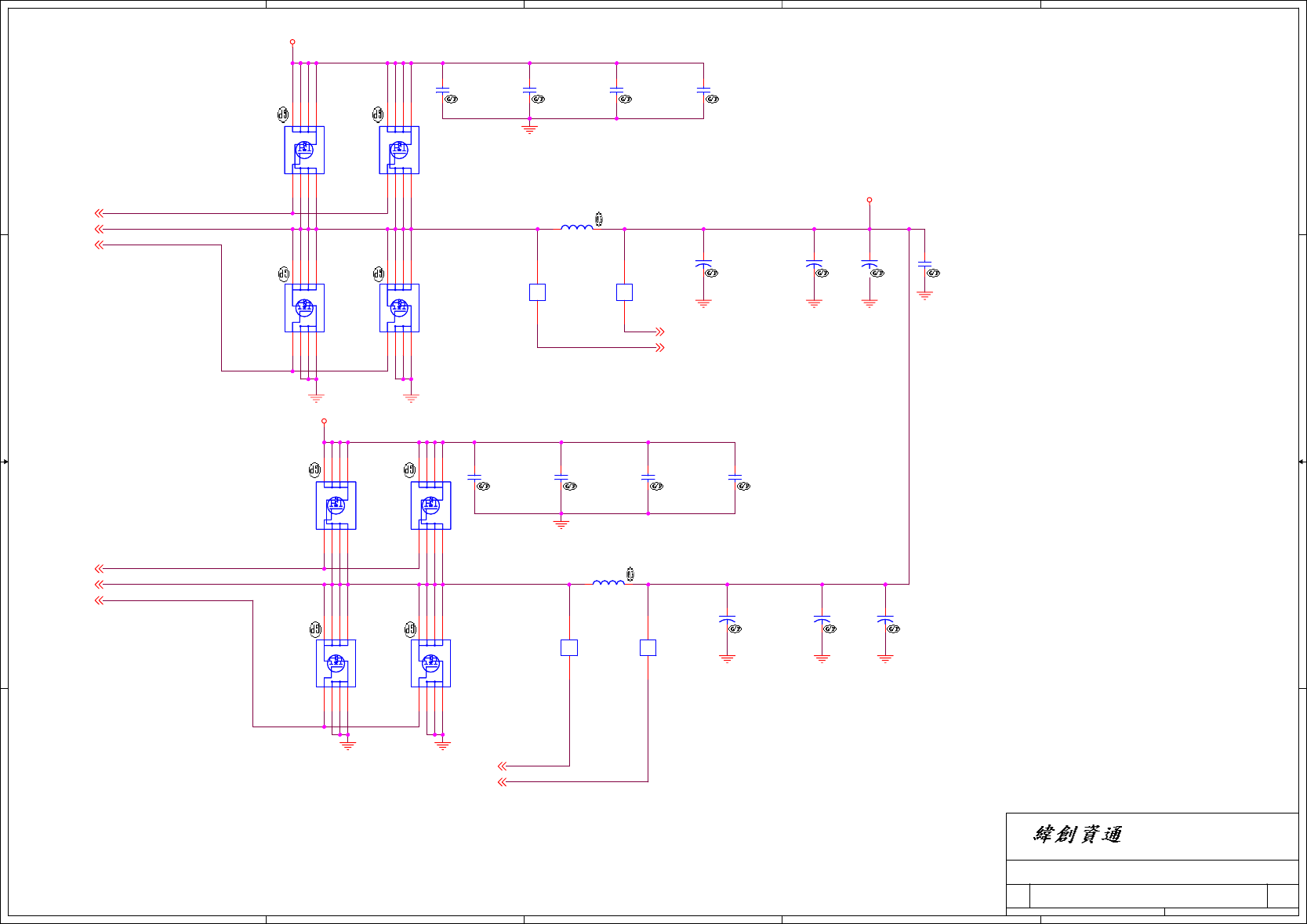
Task: Click topmost off-page arrow left of upper circuit
Action: [99, 213]
